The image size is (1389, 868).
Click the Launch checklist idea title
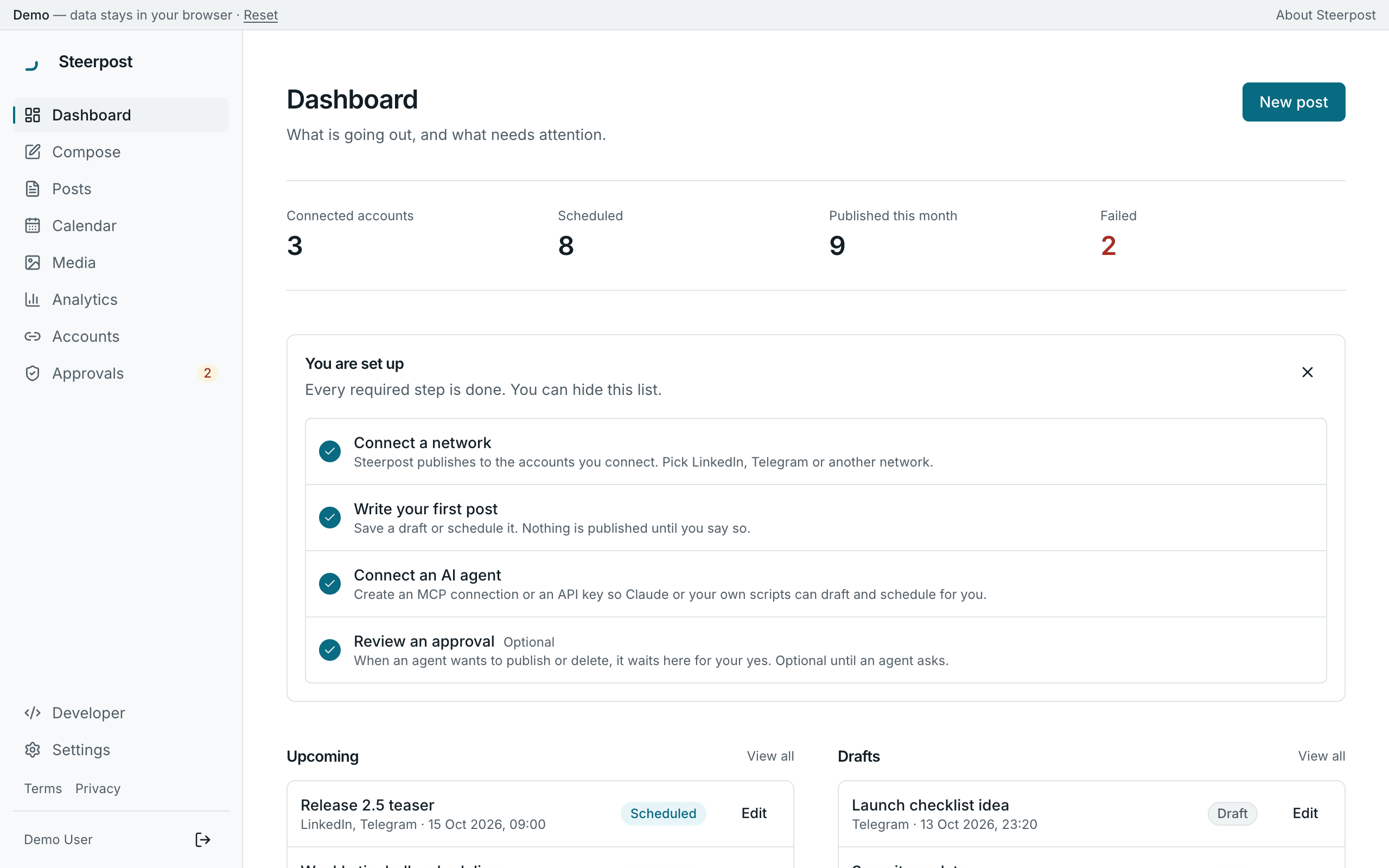(x=930, y=805)
